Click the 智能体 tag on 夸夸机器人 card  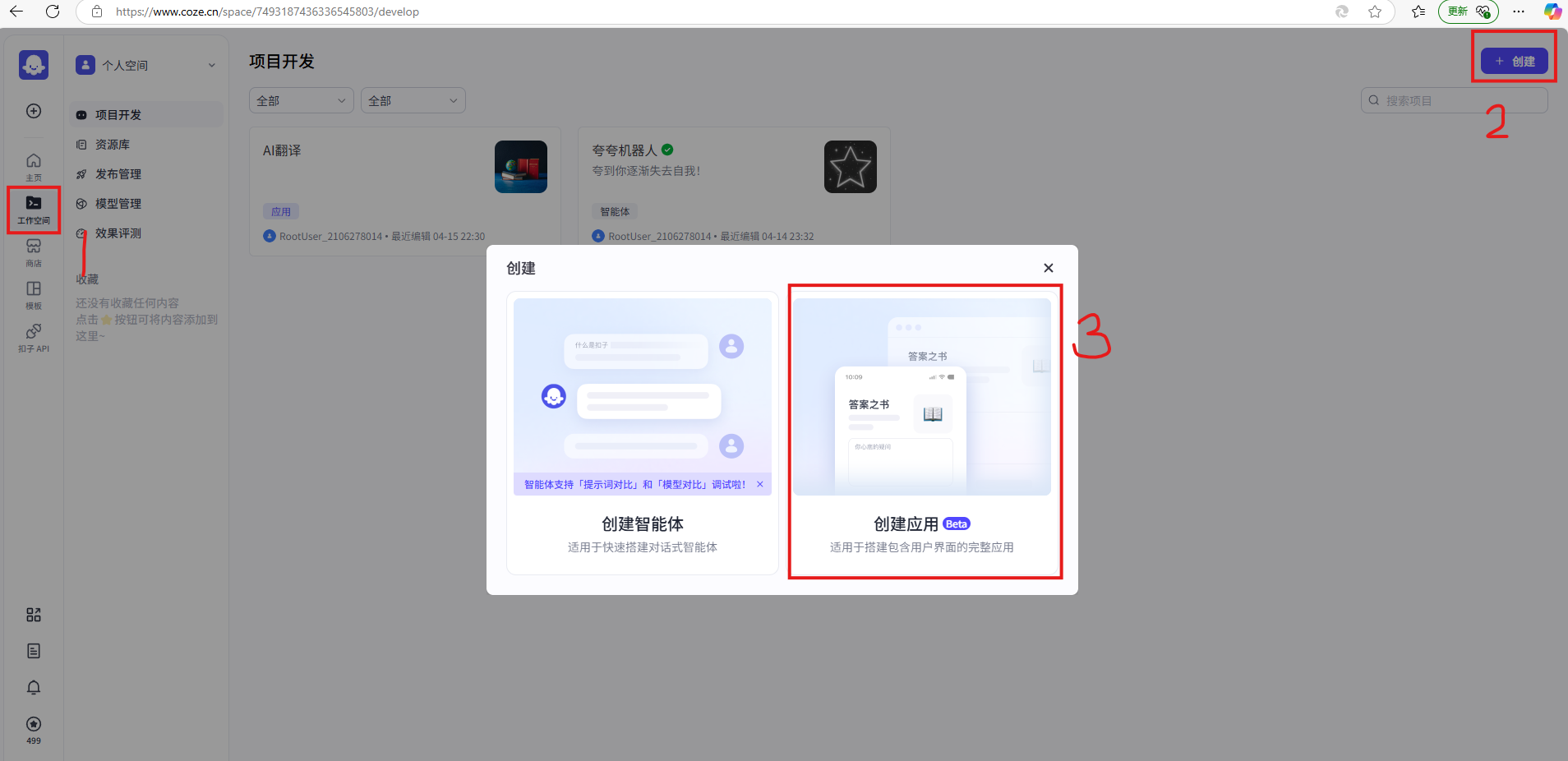point(615,211)
